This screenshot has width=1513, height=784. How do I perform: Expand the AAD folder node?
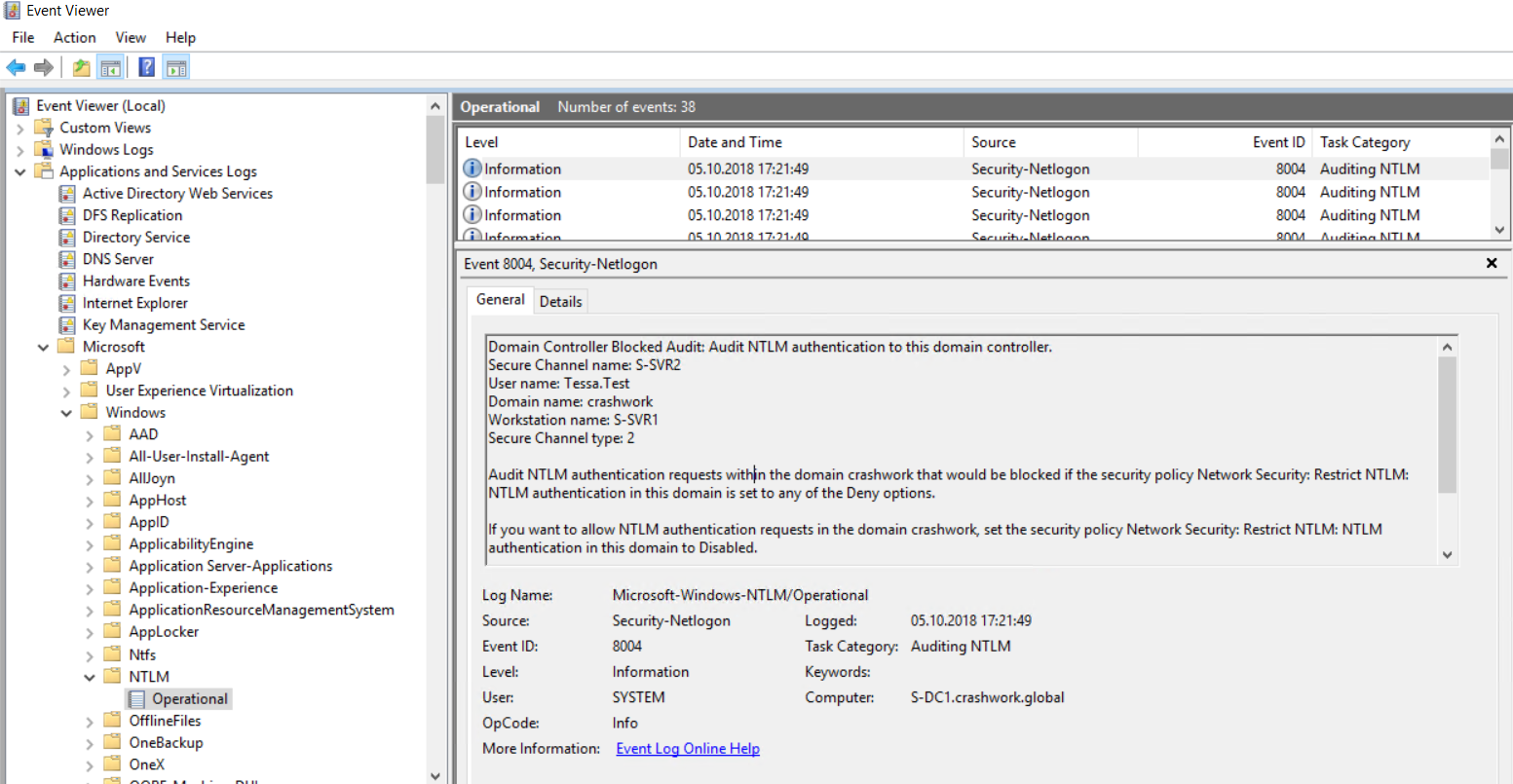point(91,435)
